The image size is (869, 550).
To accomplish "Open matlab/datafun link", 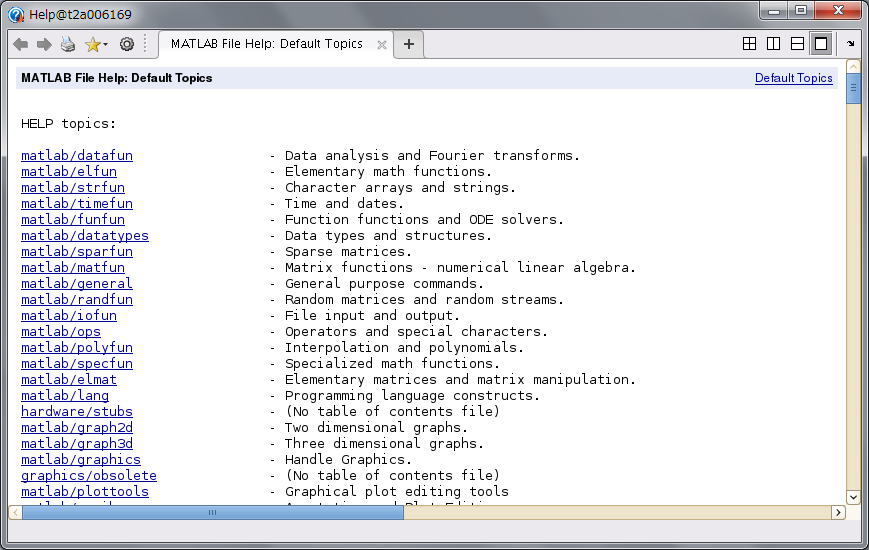I will [77, 156].
